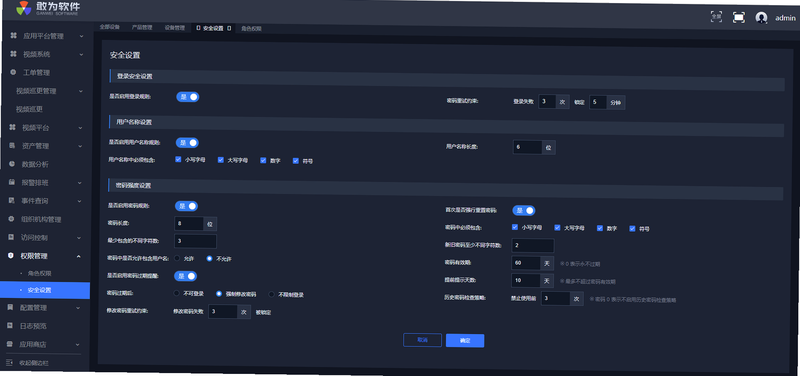This screenshot has width=800, height=376.
Task: Click the 报警排班 sidebar icon
Action: coord(12,182)
